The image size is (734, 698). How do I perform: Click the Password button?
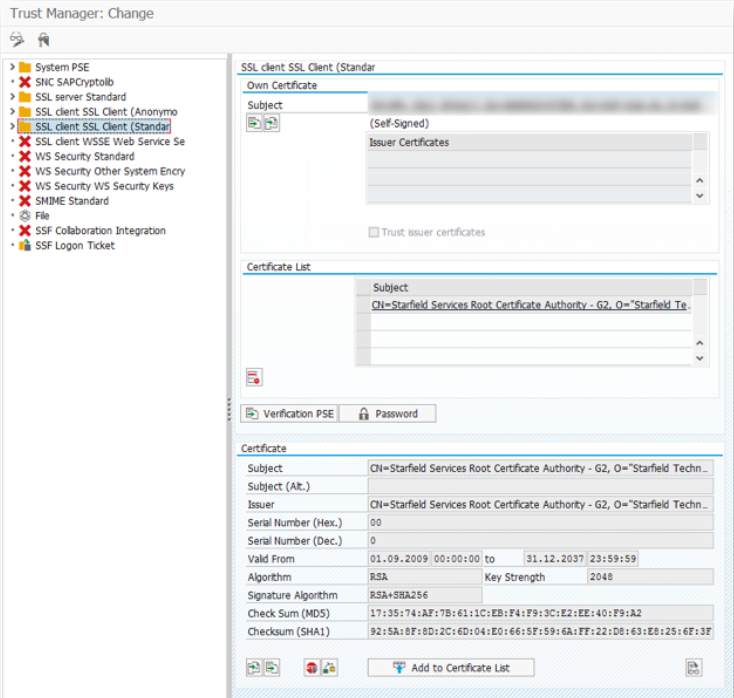387,414
